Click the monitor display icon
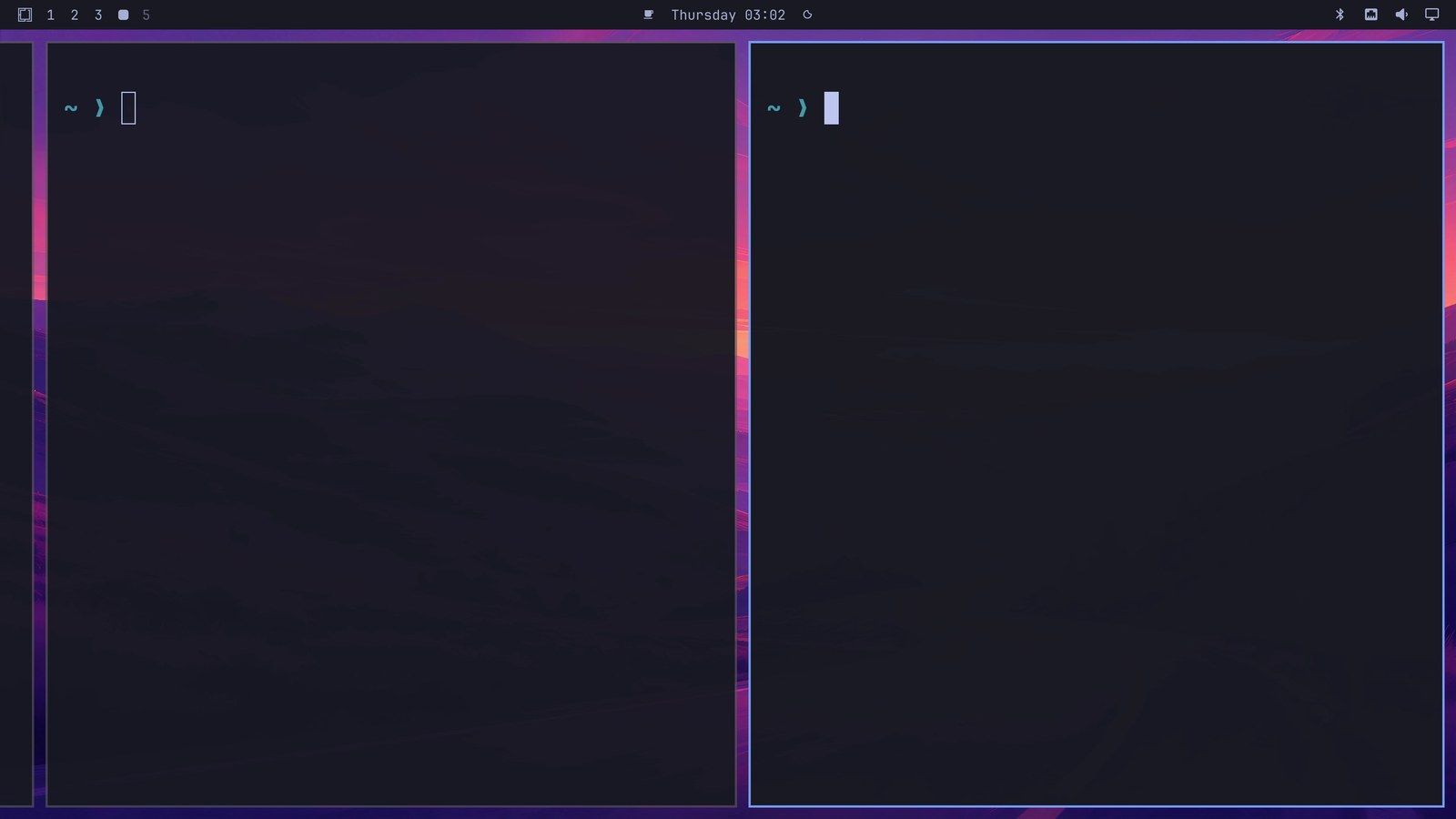 (1431, 15)
